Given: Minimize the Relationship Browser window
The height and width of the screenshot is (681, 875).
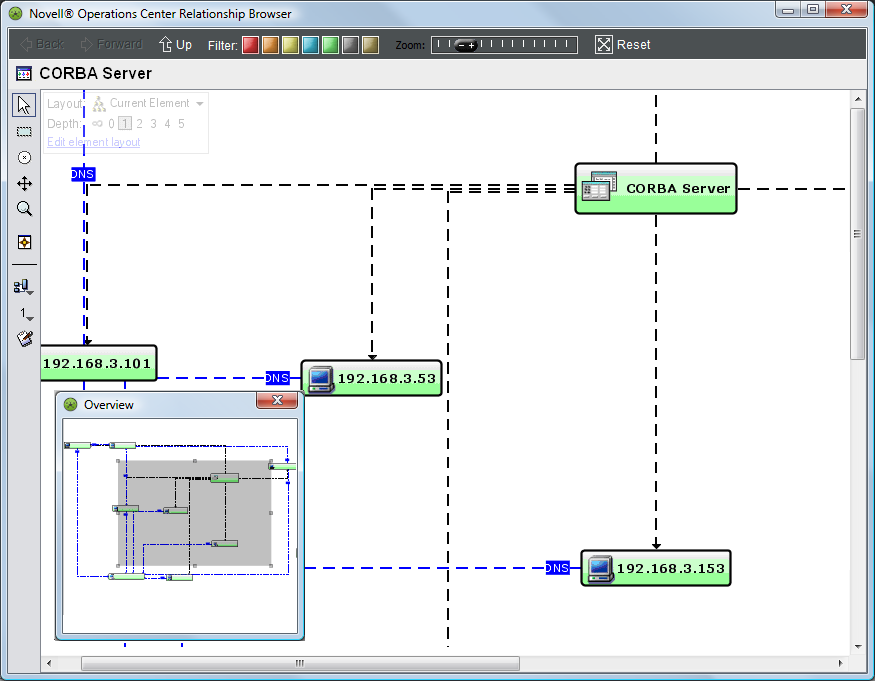Looking at the screenshot, I should 788,9.
